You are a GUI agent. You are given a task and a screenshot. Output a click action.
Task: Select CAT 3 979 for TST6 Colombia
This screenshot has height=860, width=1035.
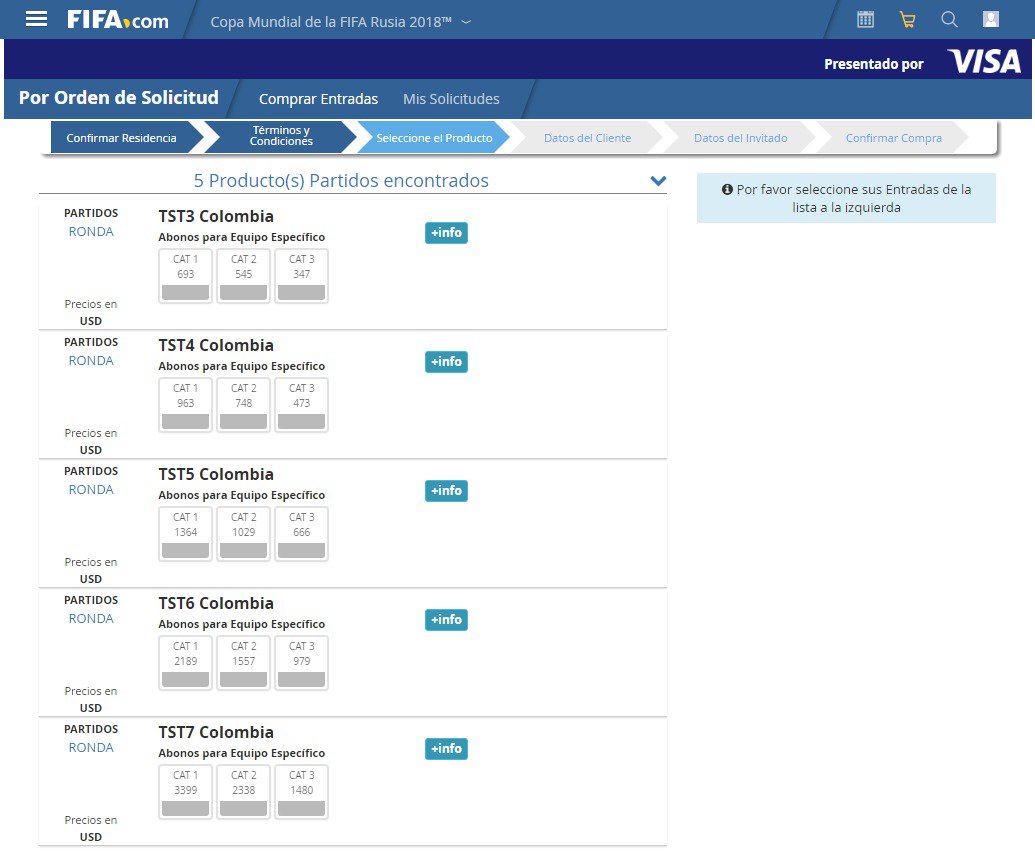[x=302, y=663]
